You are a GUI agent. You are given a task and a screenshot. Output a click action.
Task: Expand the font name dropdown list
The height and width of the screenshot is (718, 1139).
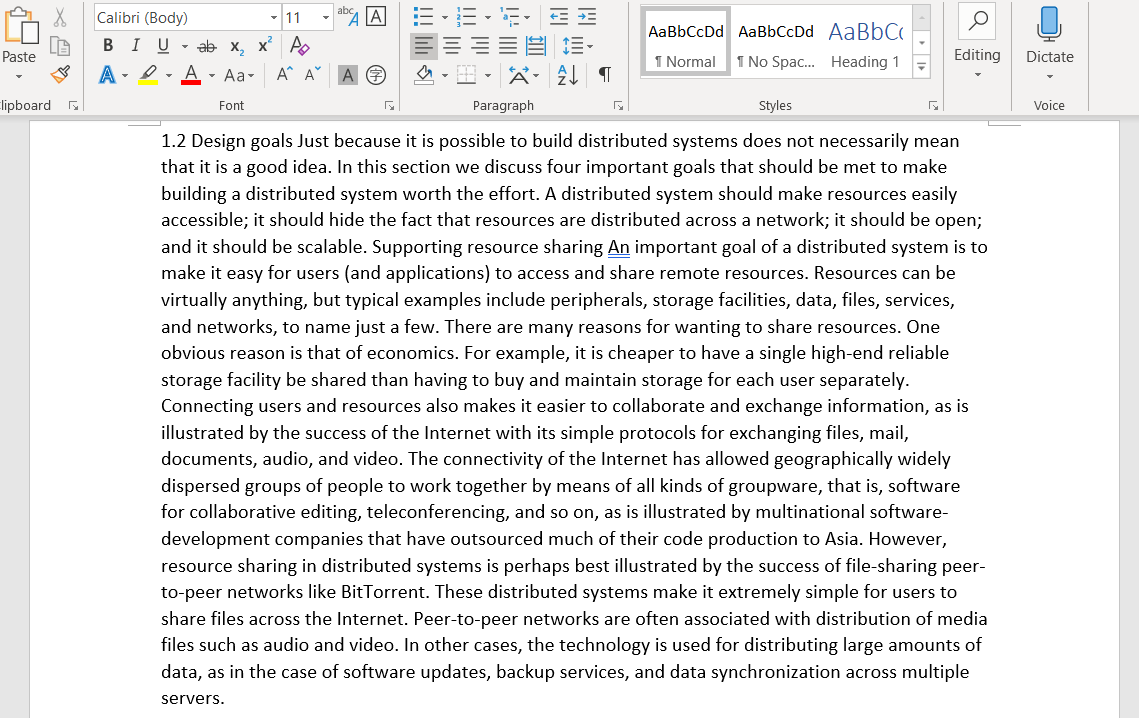274,17
